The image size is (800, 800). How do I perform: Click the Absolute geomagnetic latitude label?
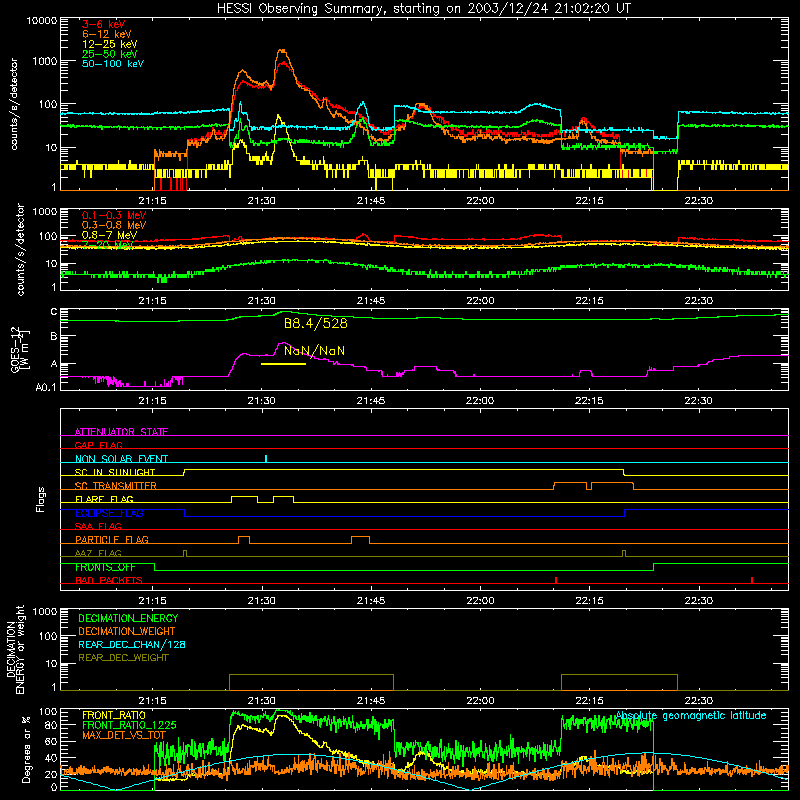[x=691, y=716]
